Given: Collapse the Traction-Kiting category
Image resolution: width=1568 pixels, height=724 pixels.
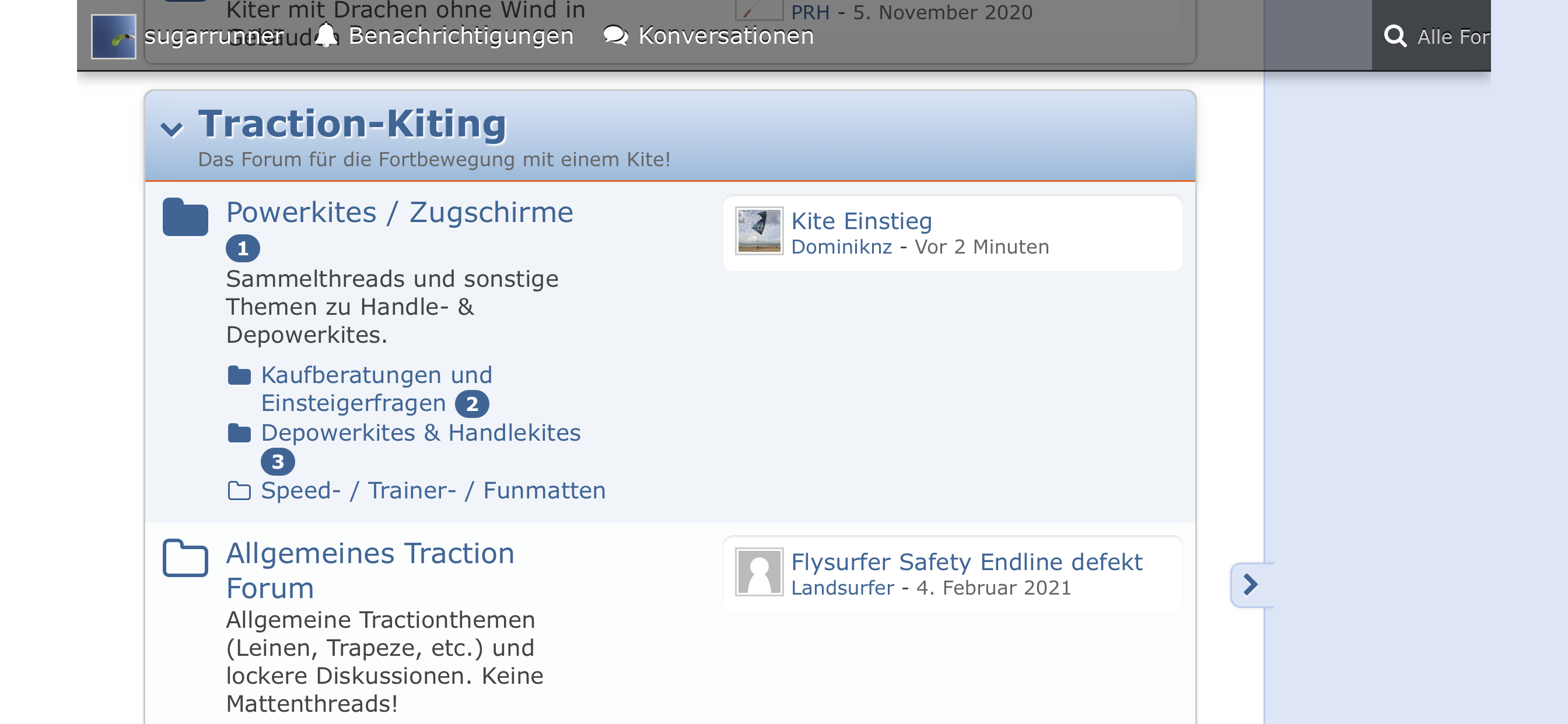Looking at the screenshot, I should 171,128.
